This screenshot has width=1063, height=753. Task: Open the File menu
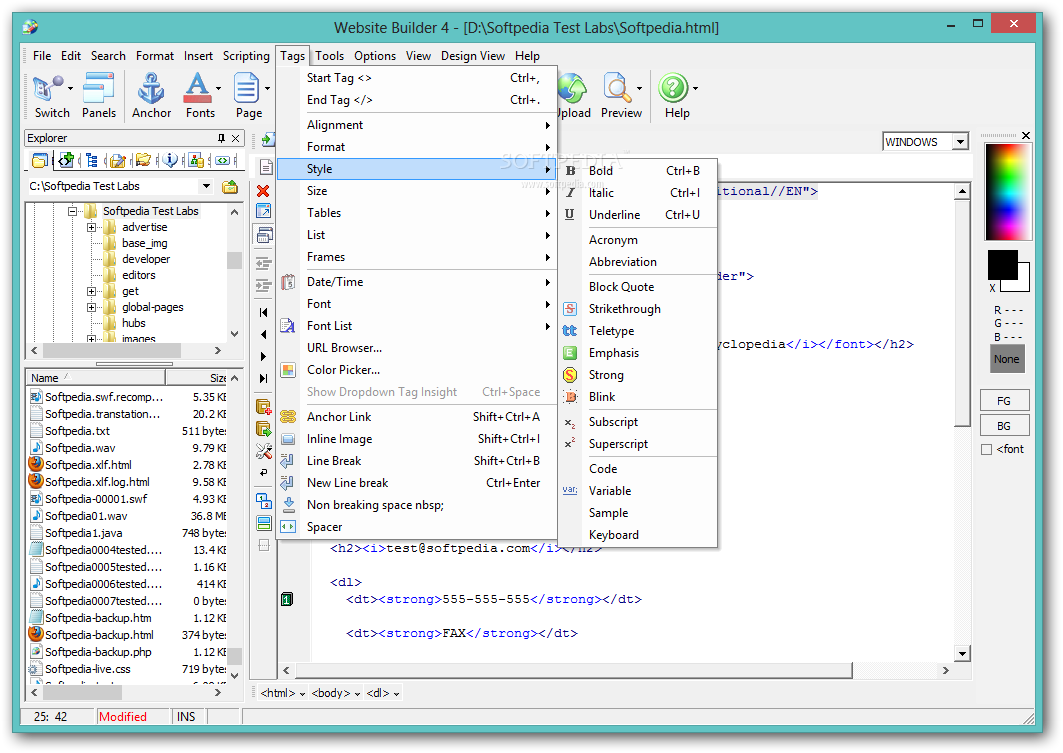point(42,56)
